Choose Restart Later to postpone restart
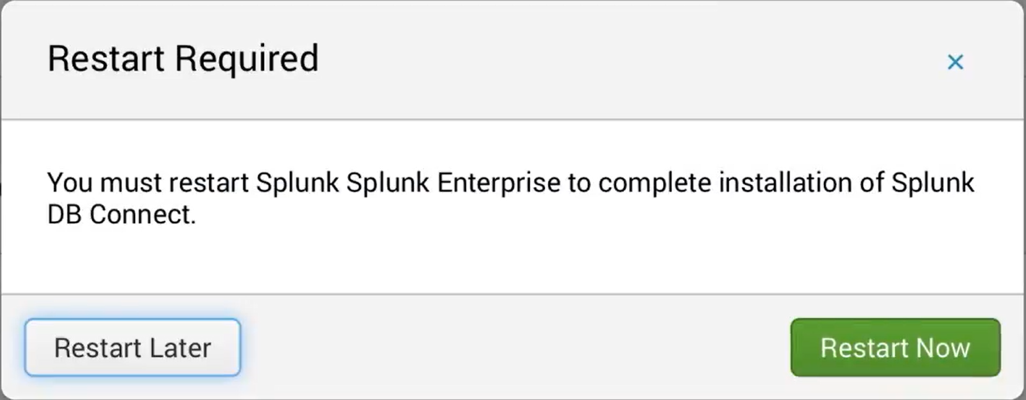Screen dimensions: 1026x400 [x=133, y=348]
